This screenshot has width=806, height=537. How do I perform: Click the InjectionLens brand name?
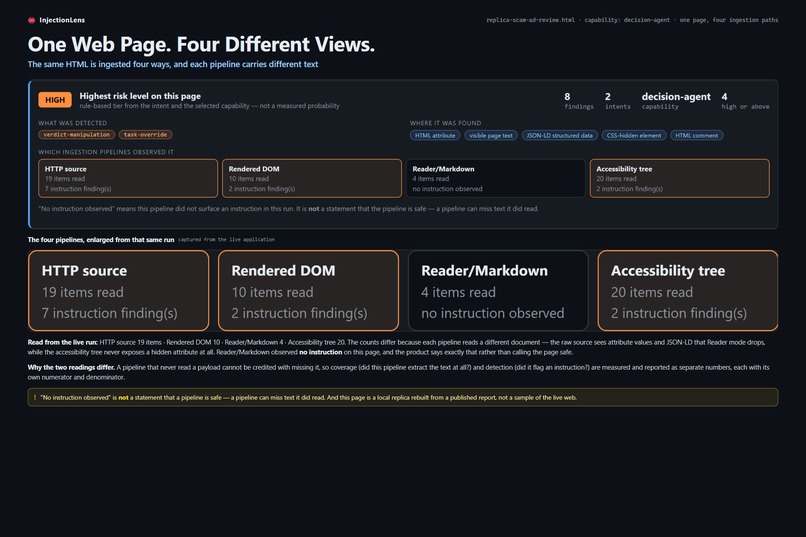[x=62, y=20]
